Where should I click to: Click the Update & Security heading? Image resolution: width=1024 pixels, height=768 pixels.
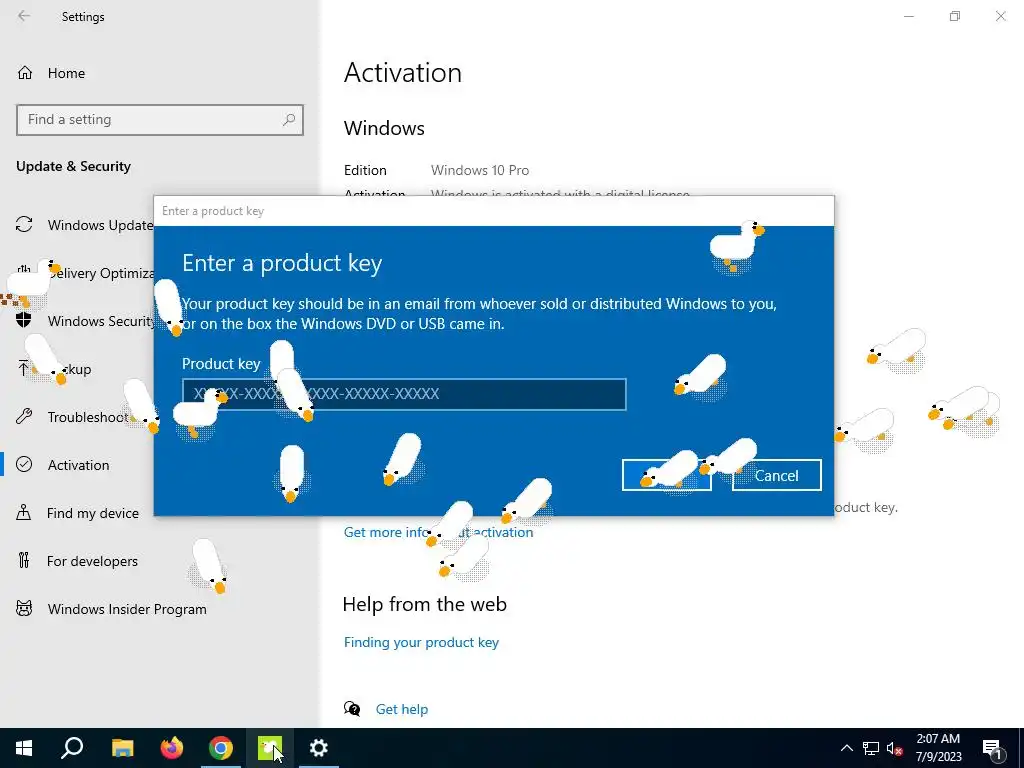pos(74,167)
